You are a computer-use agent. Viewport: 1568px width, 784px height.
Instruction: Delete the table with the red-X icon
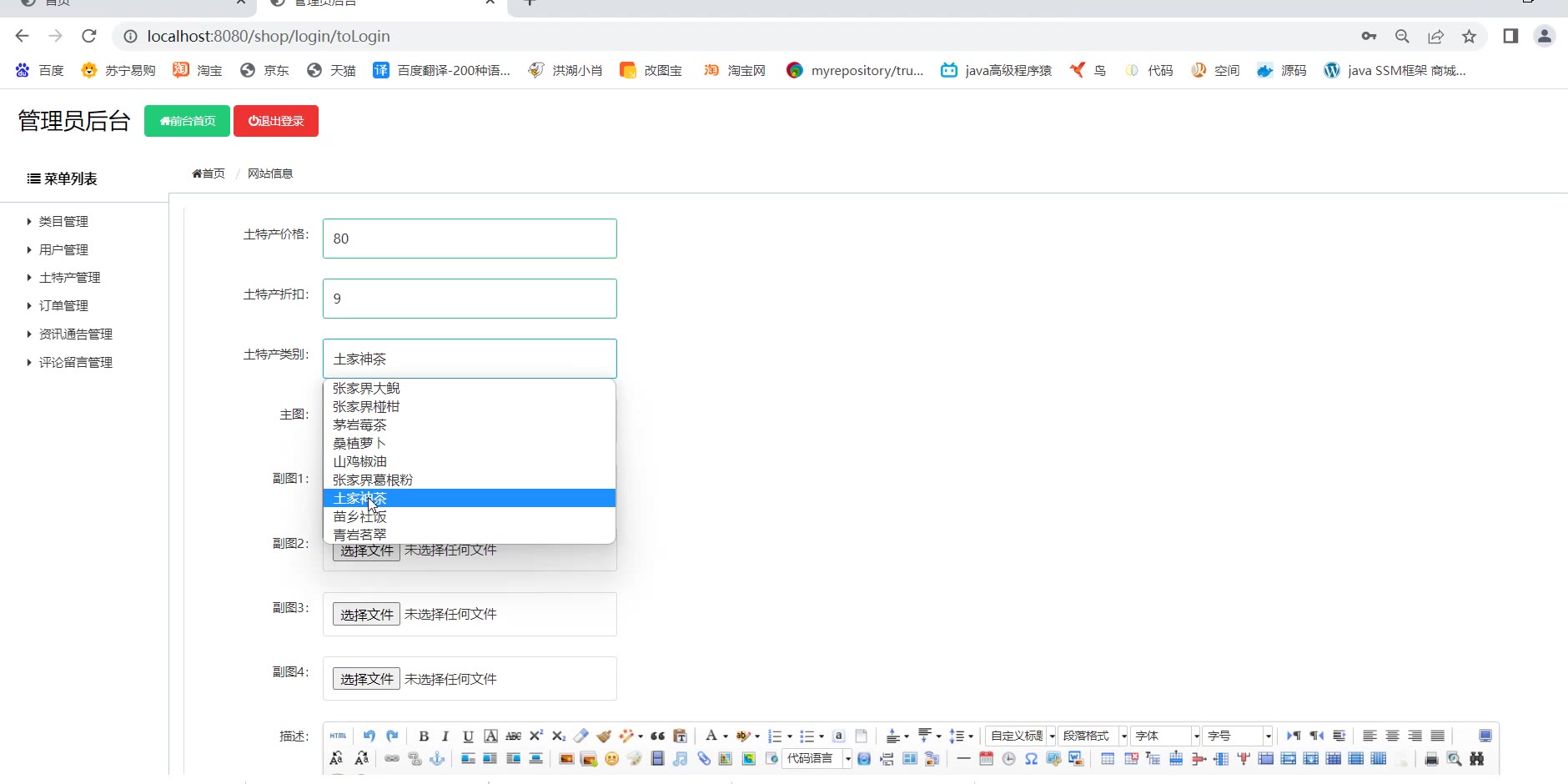pos(1131,759)
